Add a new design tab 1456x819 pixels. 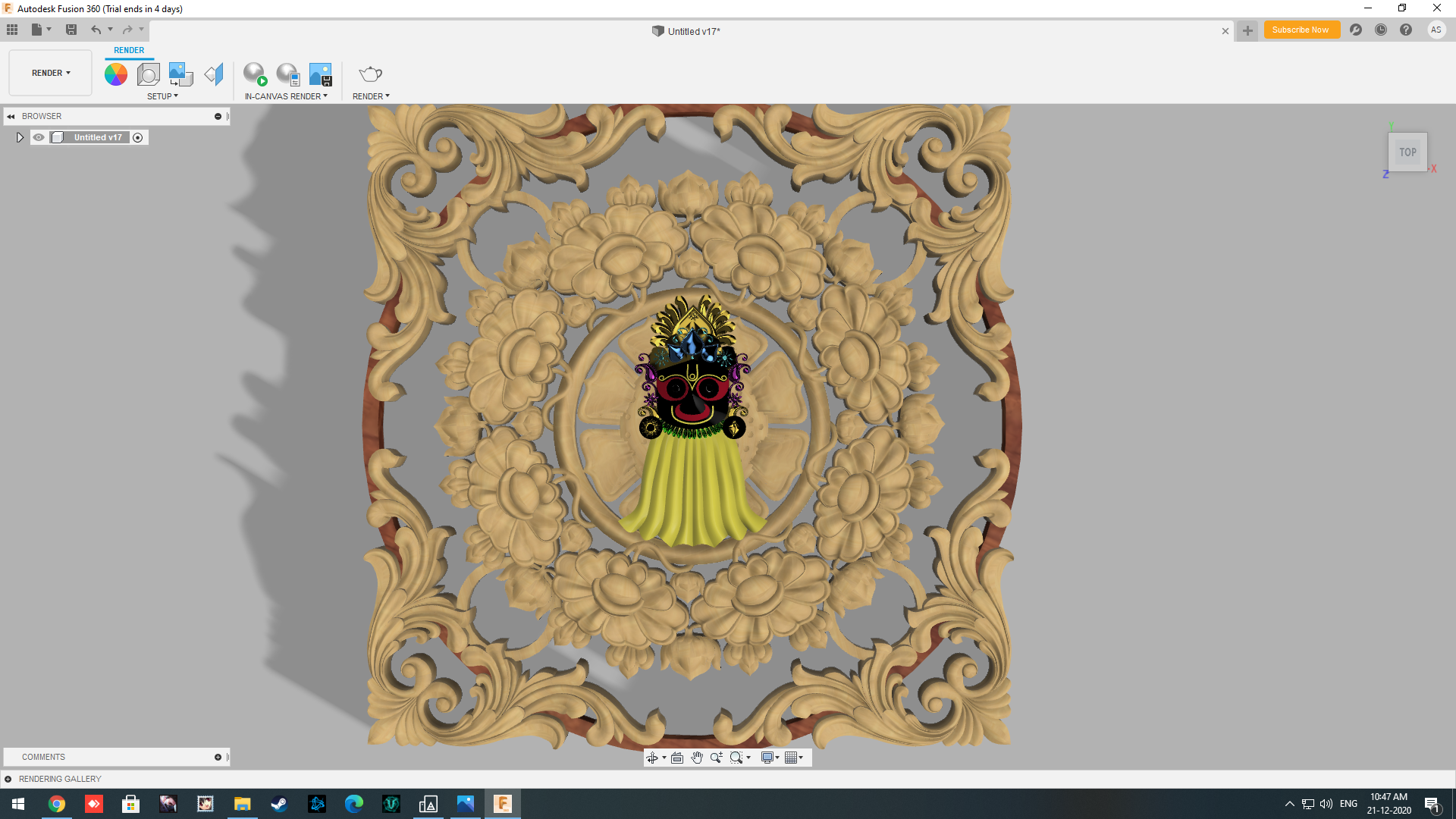tap(1247, 31)
